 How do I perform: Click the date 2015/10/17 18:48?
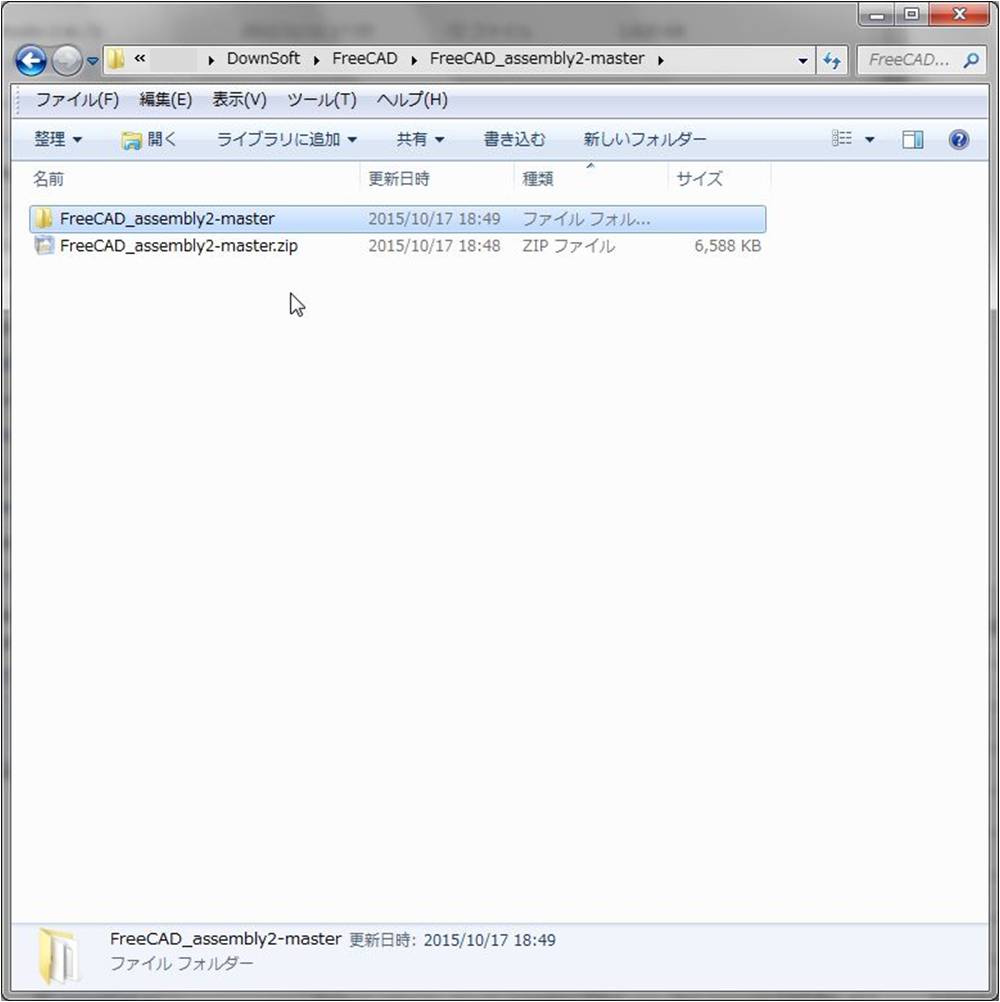[x=434, y=245]
